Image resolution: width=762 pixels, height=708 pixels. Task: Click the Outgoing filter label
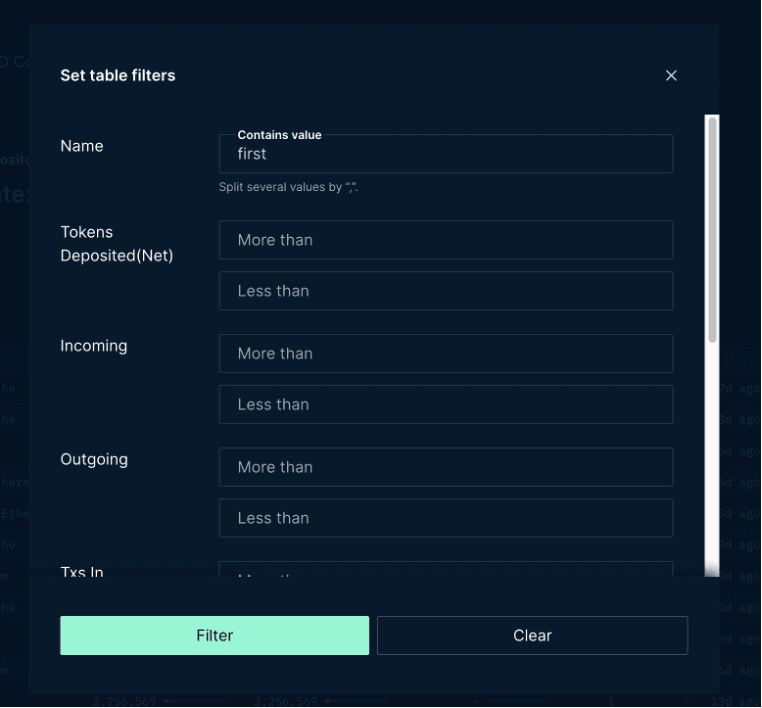(94, 460)
